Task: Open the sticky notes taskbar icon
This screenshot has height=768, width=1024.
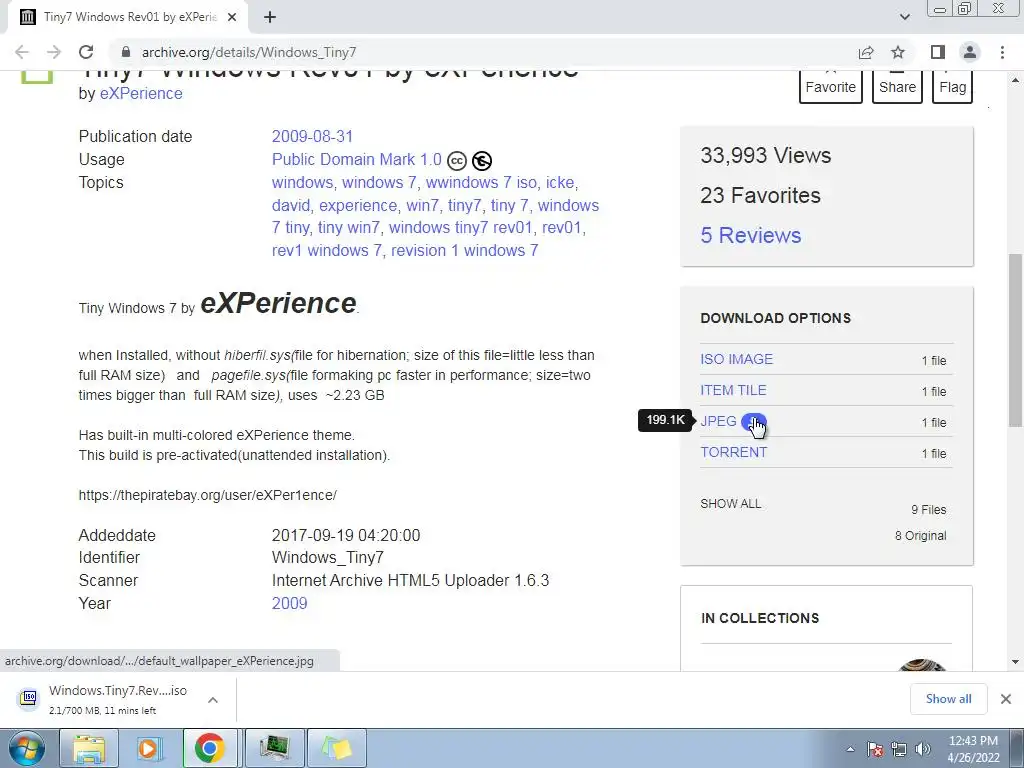Action: pos(336,748)
